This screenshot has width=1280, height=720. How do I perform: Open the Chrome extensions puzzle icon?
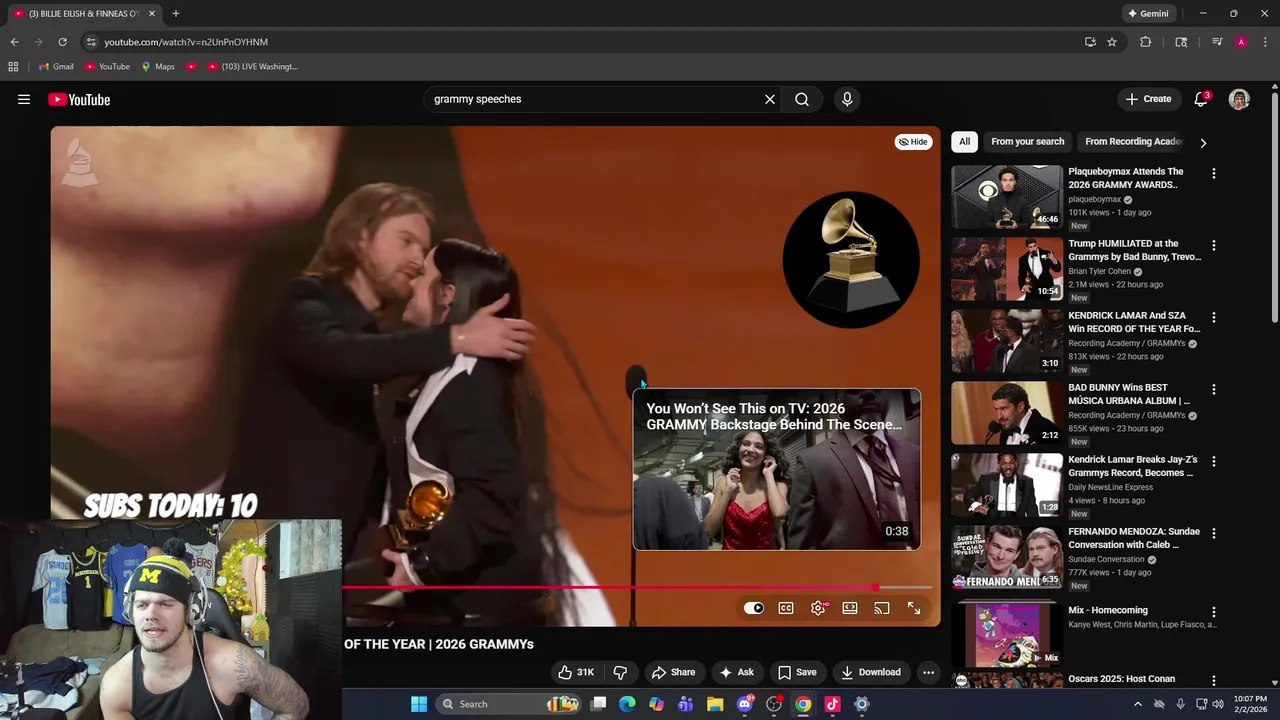(x=1146, y=42)
